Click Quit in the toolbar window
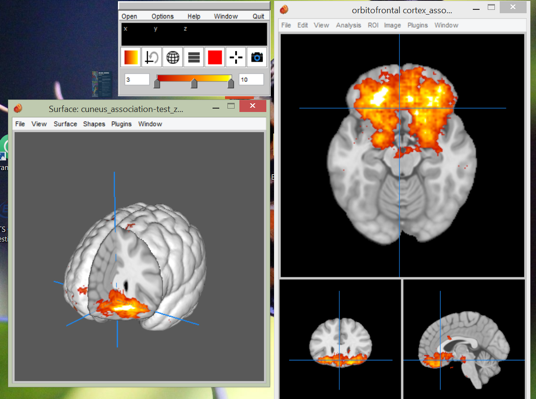Viewport: 536px width, 399px height. point(258,16)
